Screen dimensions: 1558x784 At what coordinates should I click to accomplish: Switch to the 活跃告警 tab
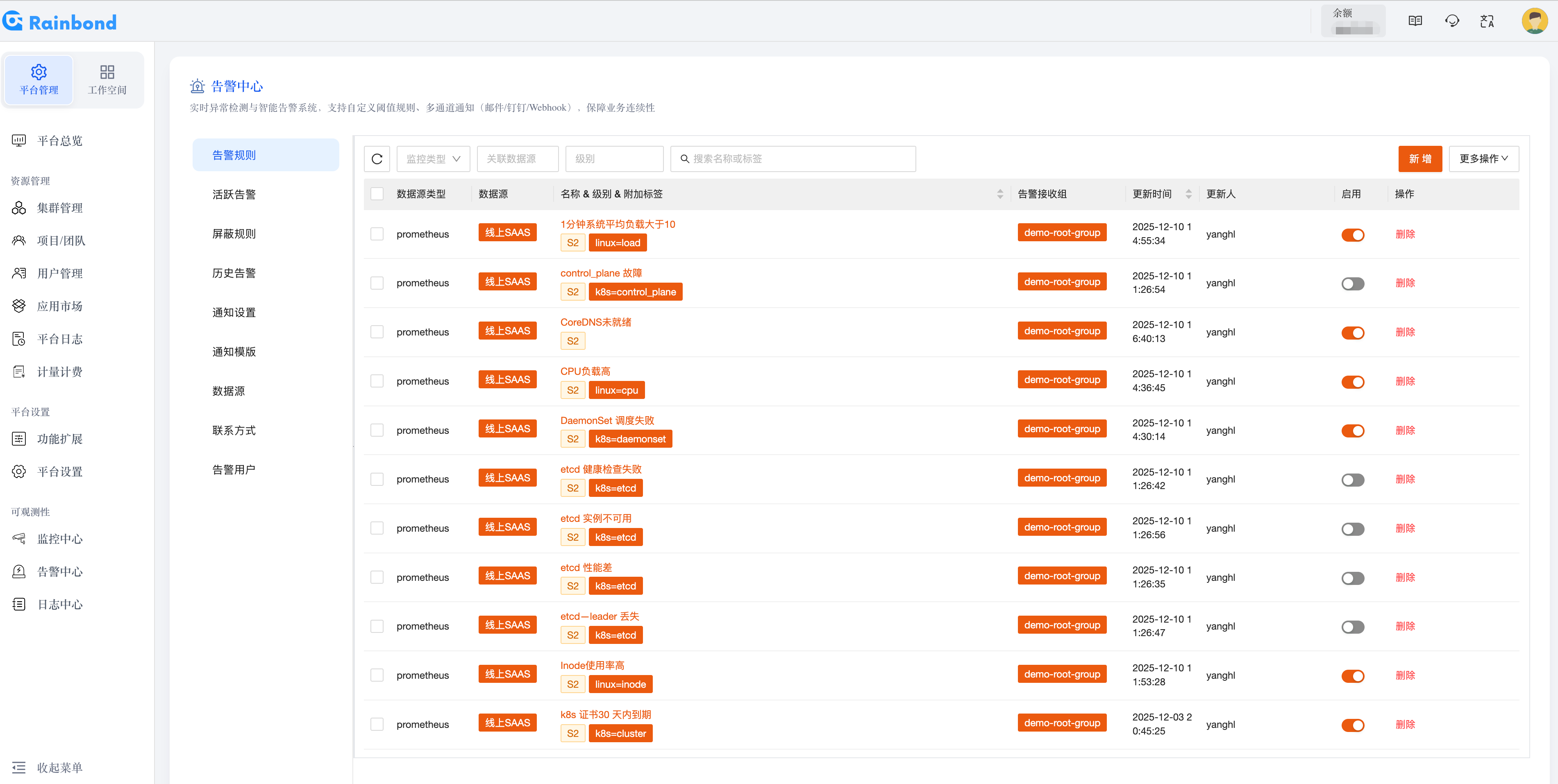(234, 195)
